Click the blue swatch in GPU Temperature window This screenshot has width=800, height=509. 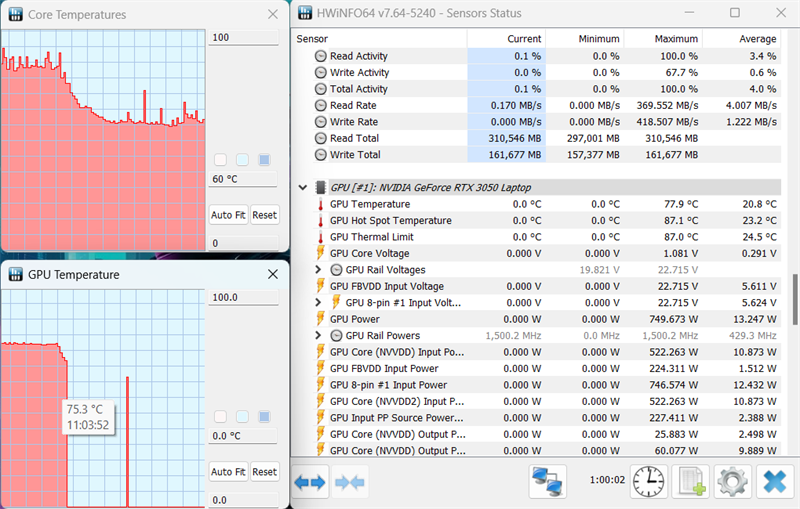click(x=264, y=417)
